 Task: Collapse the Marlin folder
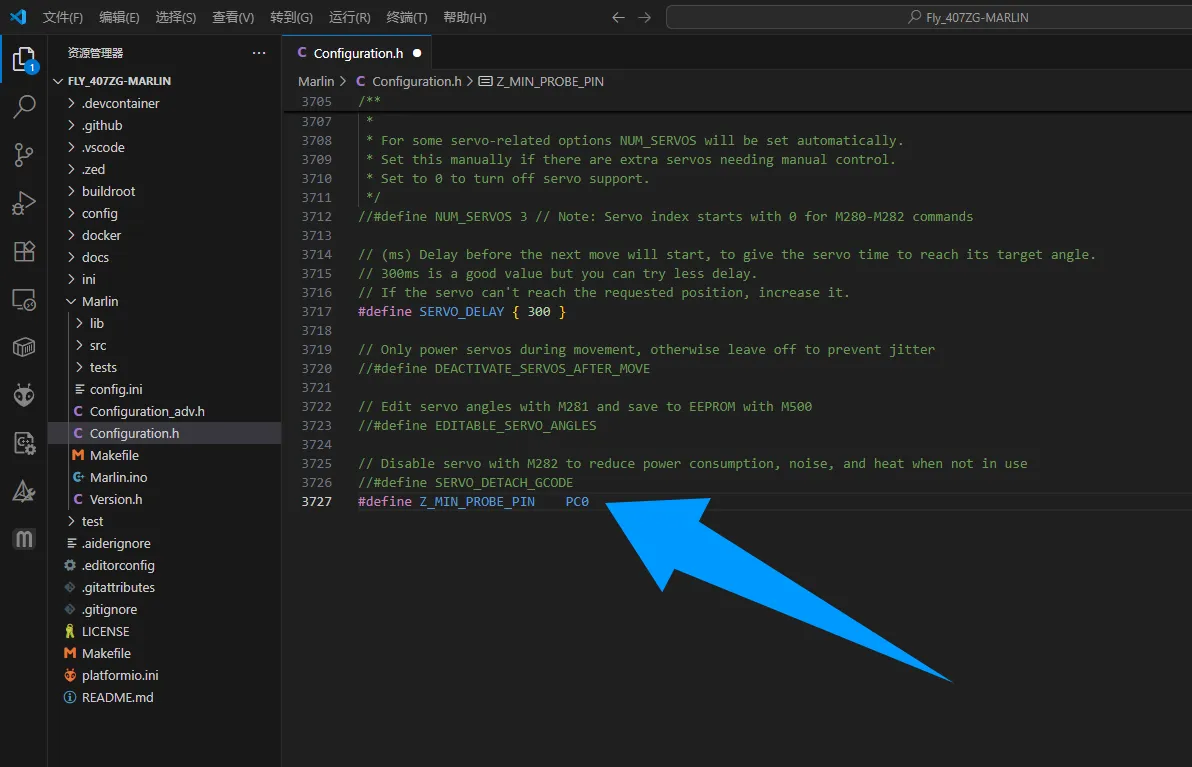click(100, 301)
